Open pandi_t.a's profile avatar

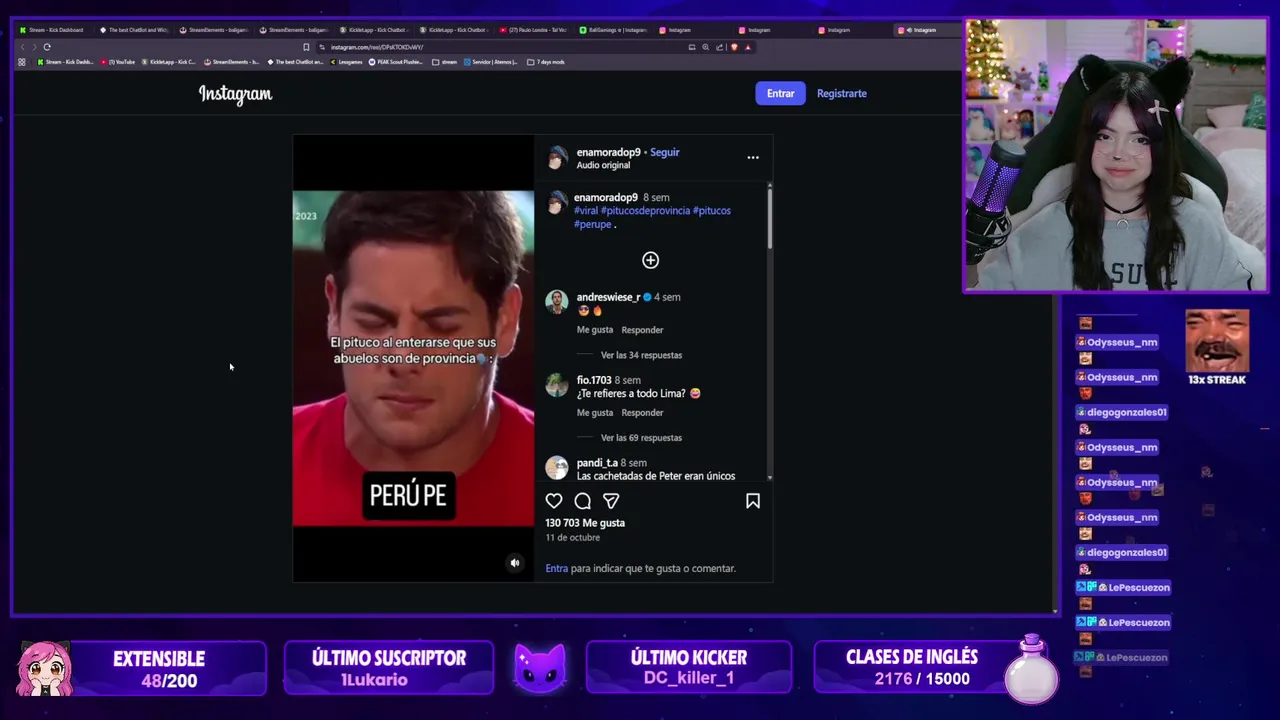coord(557,468)
